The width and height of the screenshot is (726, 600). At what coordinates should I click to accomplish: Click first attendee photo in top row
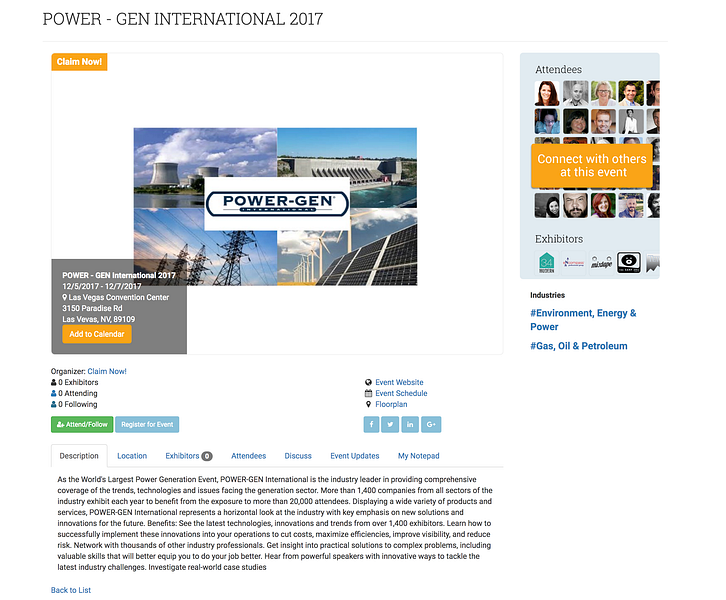[547, 94]
